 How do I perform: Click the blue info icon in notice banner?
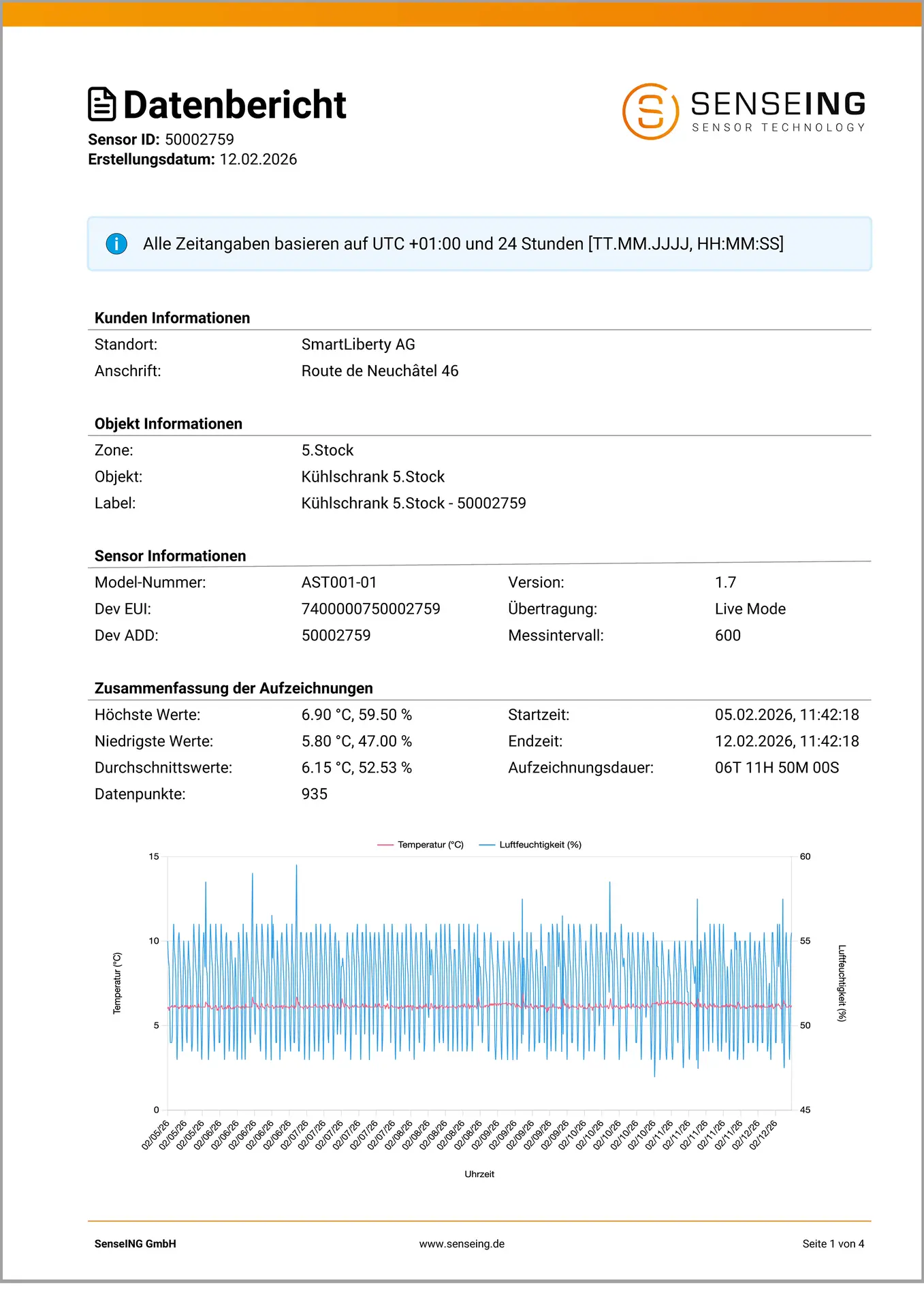[116, 244]
